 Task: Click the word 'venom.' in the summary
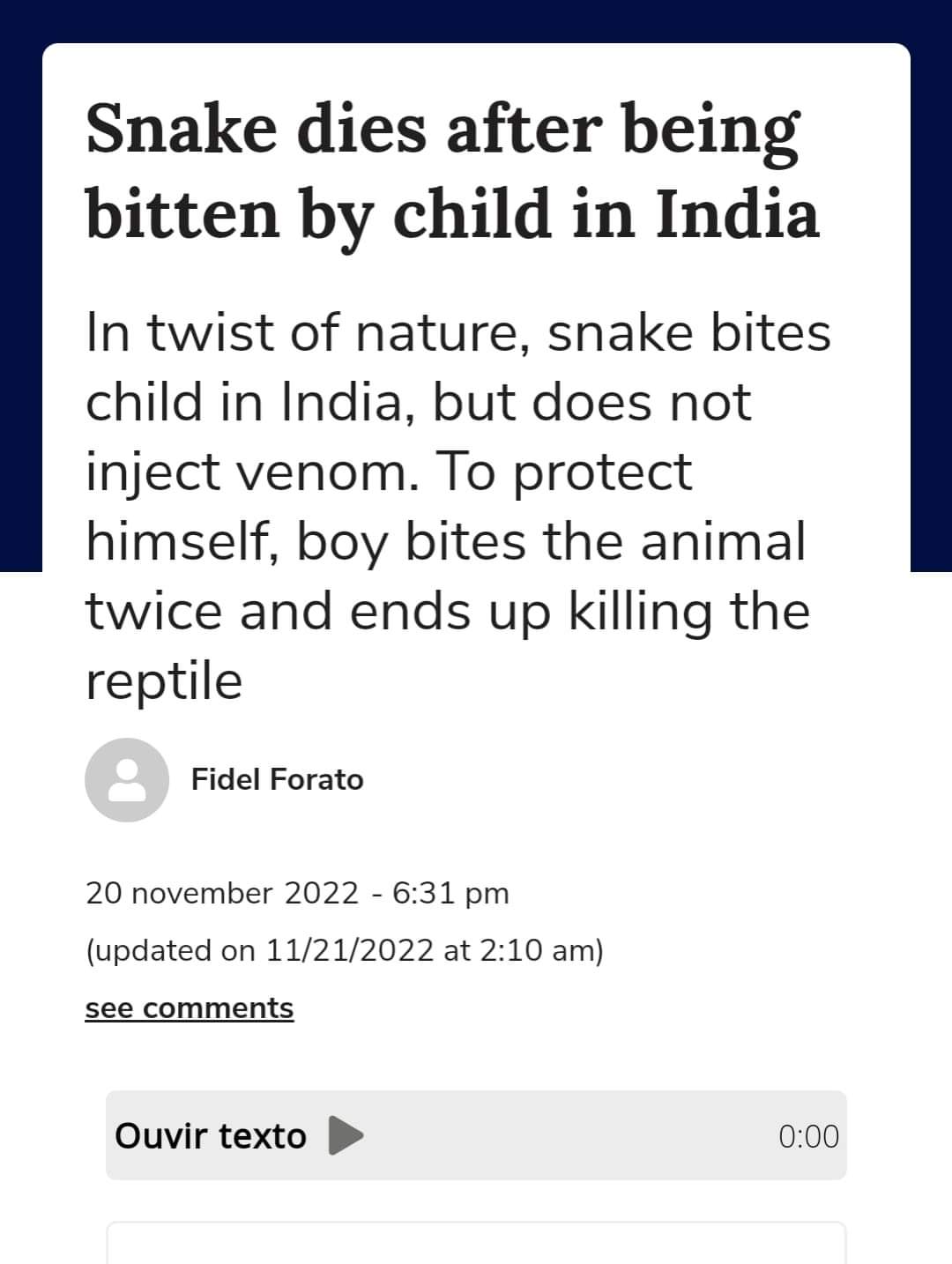(x=330, y=472)
